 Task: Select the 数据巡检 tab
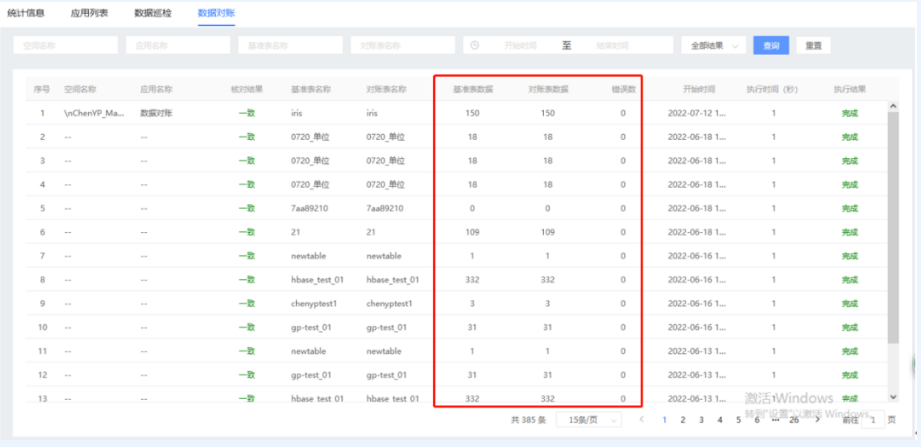point(152,13)
